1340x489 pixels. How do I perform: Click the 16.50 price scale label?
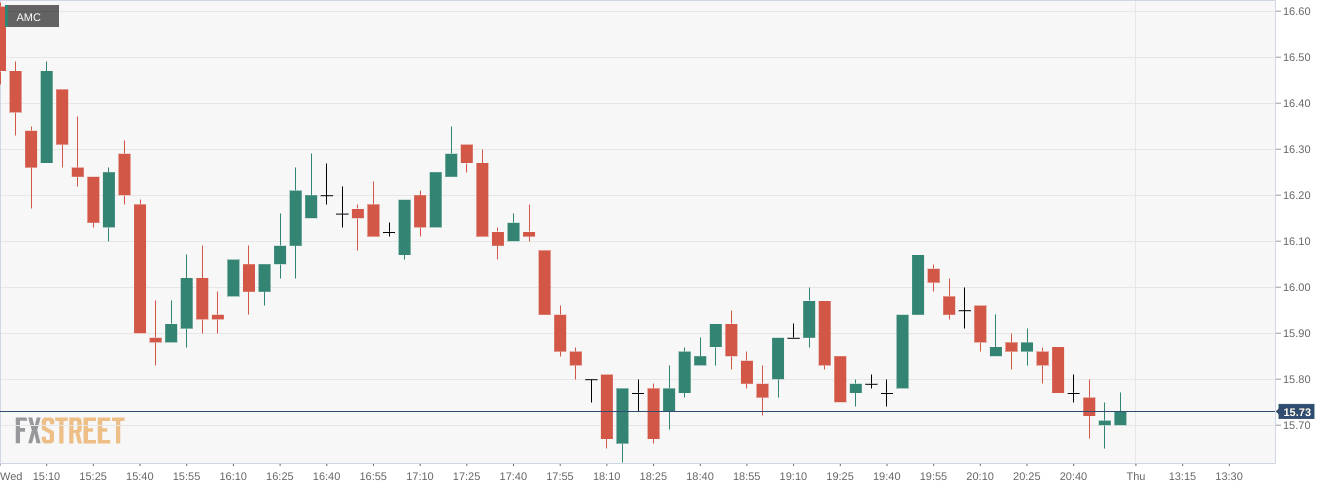tap(1297, 57)
